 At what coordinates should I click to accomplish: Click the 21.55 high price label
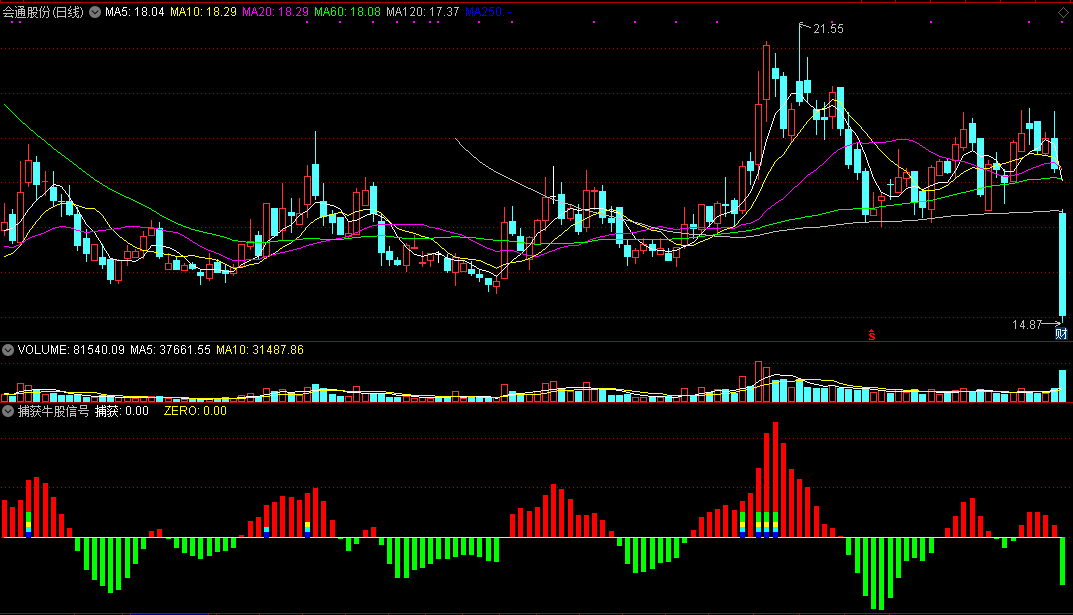[x=828, y=29]
